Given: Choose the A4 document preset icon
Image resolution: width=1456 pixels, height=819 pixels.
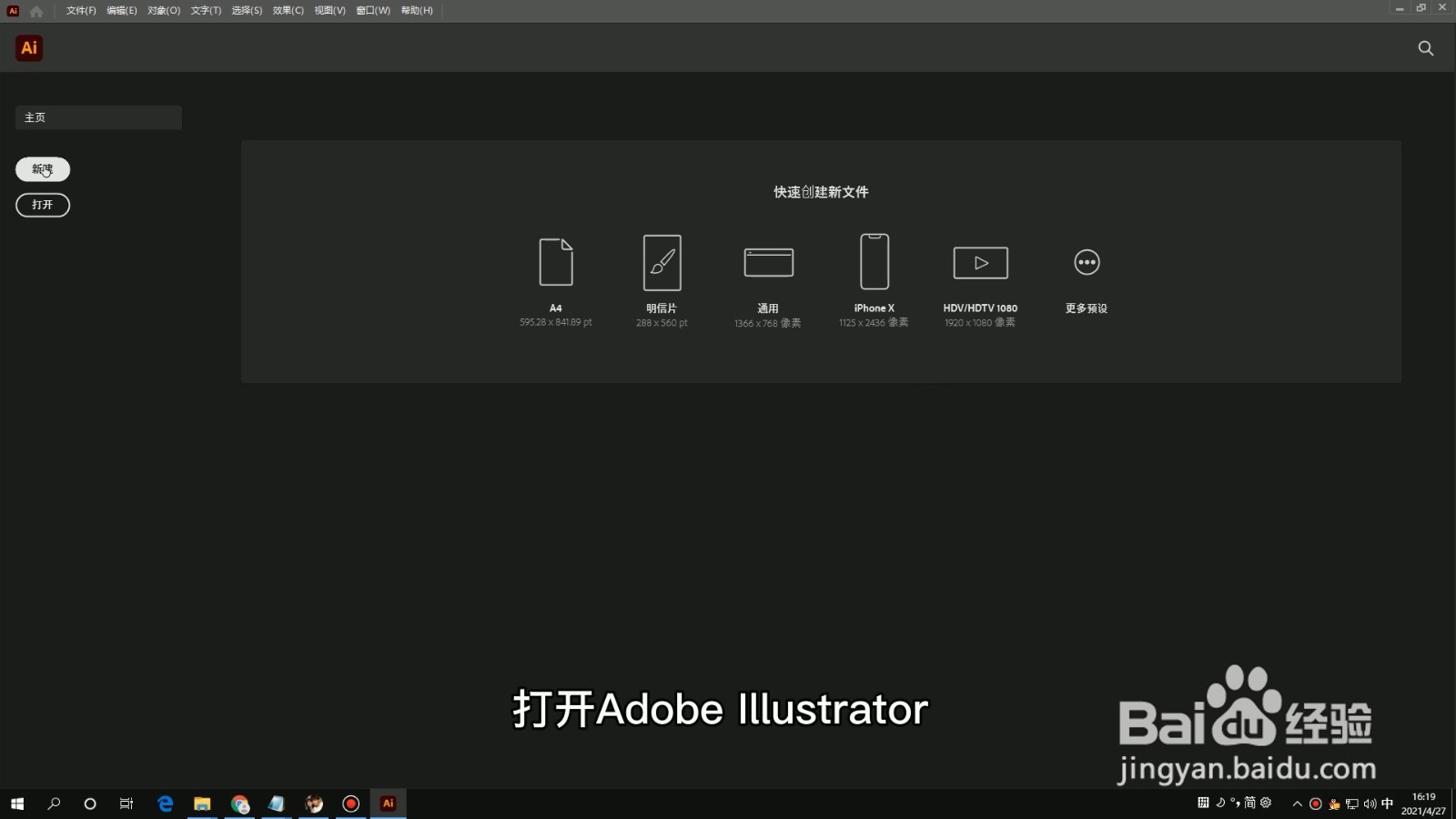Looking at the screenshot, I should coord(556,262).
